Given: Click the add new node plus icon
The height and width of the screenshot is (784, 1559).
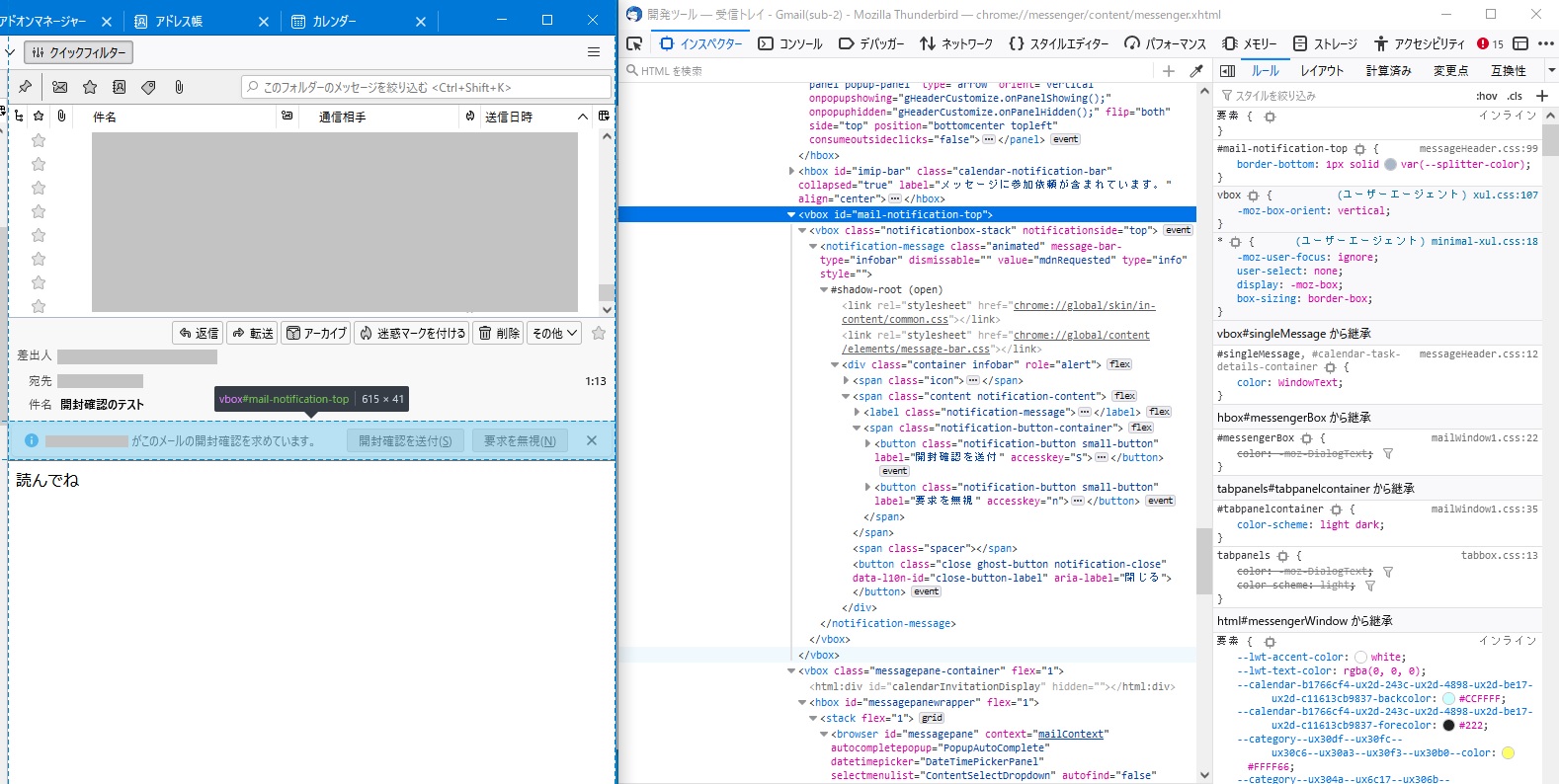Looking at the screenshot, I should click(1169, 71).
